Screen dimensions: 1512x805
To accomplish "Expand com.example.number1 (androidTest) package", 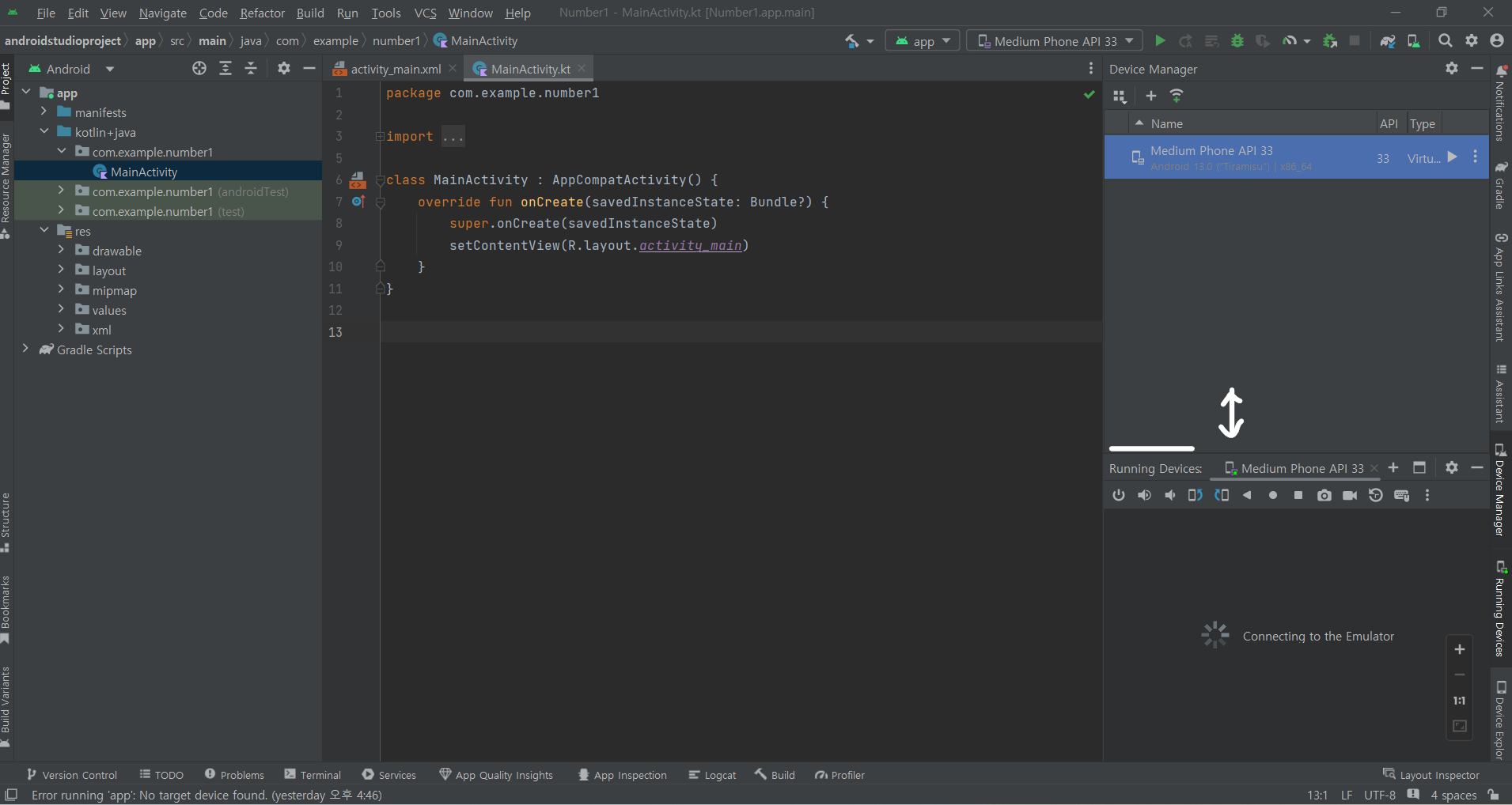I will coord(61,191).
